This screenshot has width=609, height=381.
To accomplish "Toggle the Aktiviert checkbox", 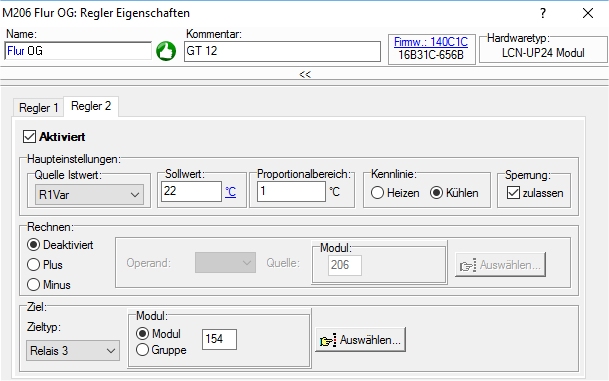I will (x=30, y=137).
